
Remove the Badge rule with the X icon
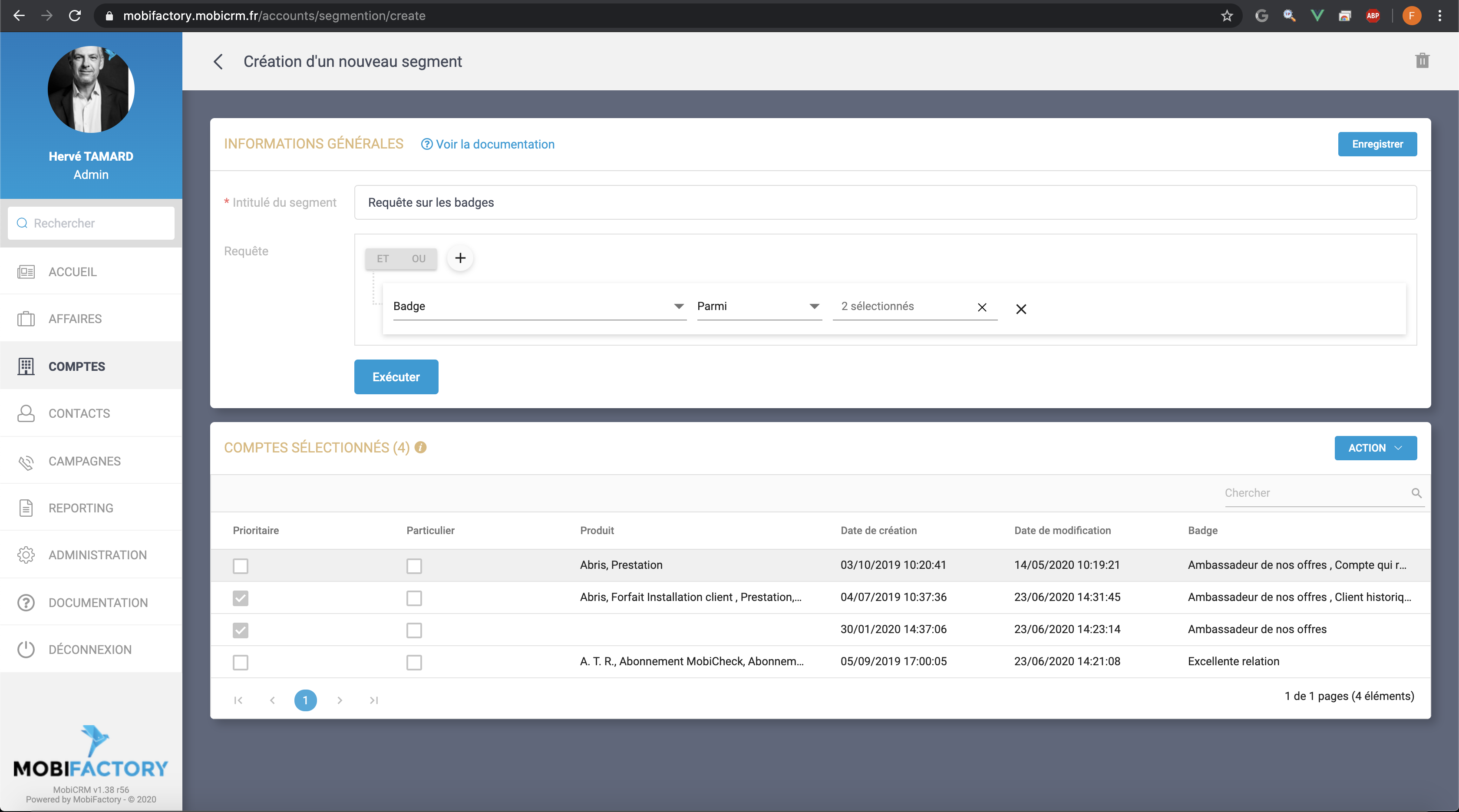tap(1020, 309)
